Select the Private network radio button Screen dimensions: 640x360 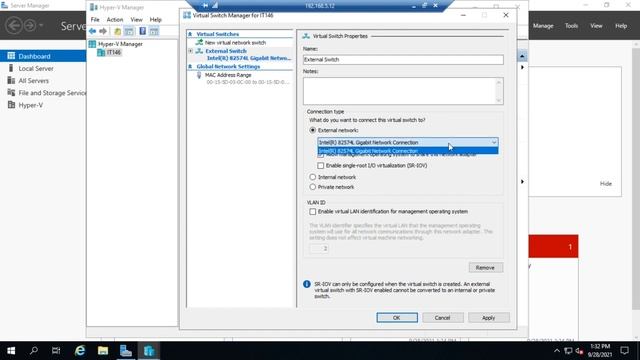tap(313, 187)
